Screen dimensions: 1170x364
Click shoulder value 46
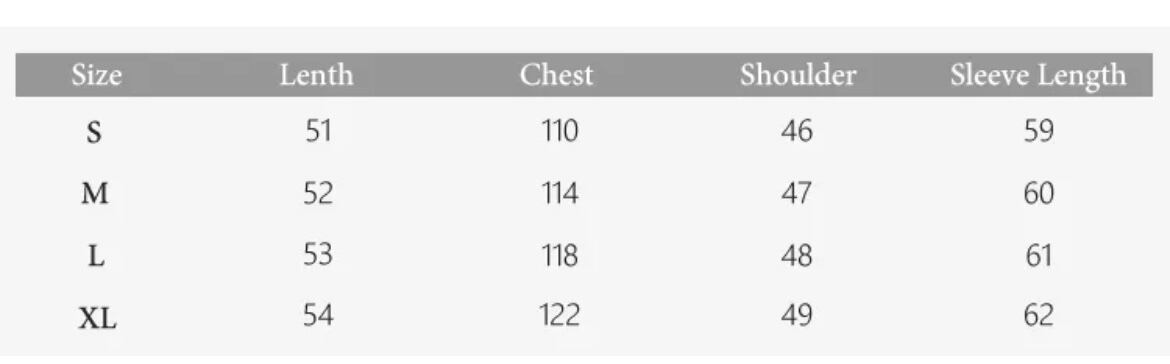coord(797,132)
